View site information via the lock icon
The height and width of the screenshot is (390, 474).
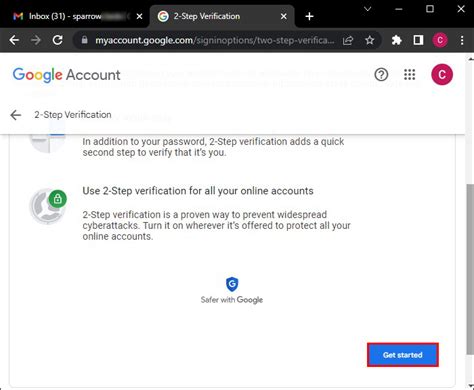[85, 40]
